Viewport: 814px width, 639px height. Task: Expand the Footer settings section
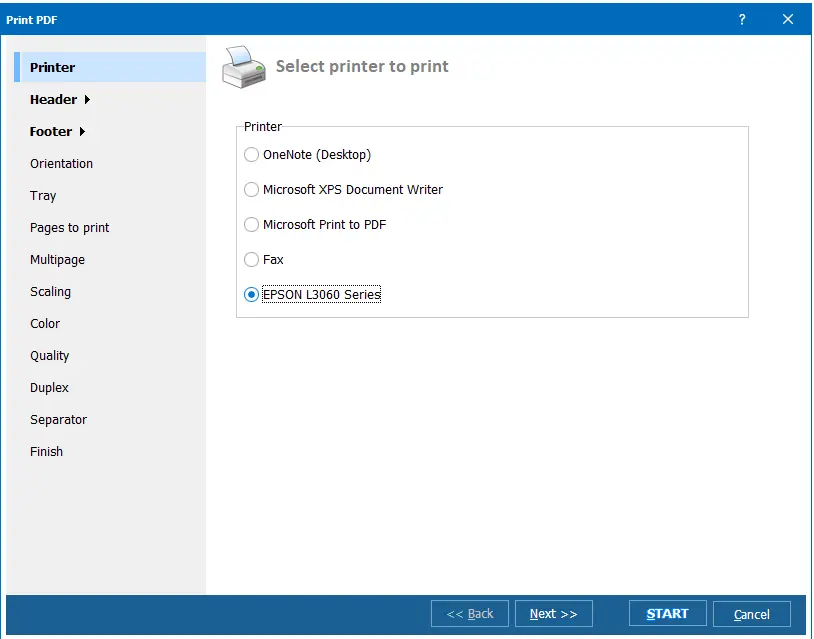click(53, 131)
